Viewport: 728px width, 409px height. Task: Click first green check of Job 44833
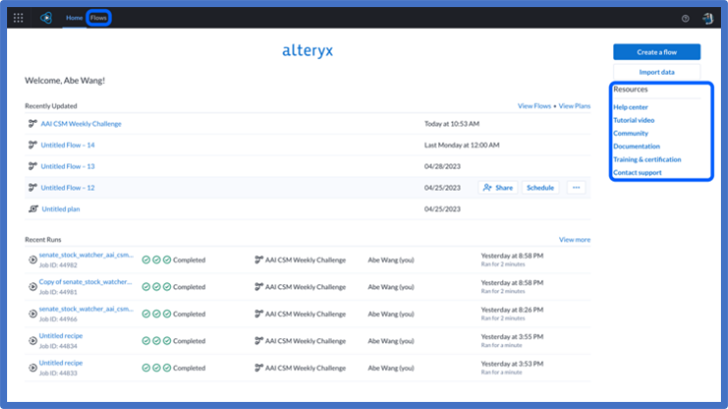pyautogui.click(x=146, y=368)
